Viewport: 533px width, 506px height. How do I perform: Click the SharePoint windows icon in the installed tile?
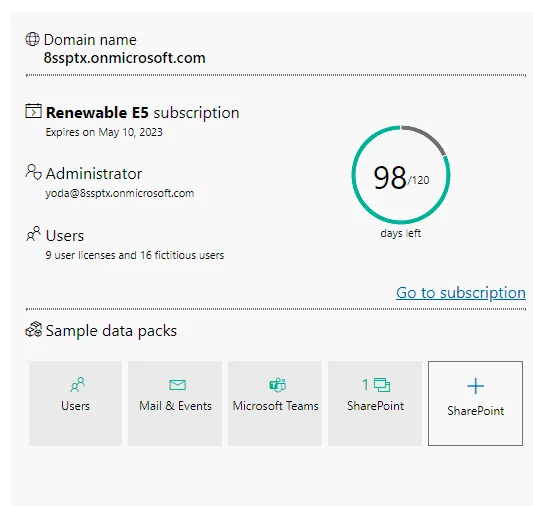pyautogui.click(x=382, y=385)
